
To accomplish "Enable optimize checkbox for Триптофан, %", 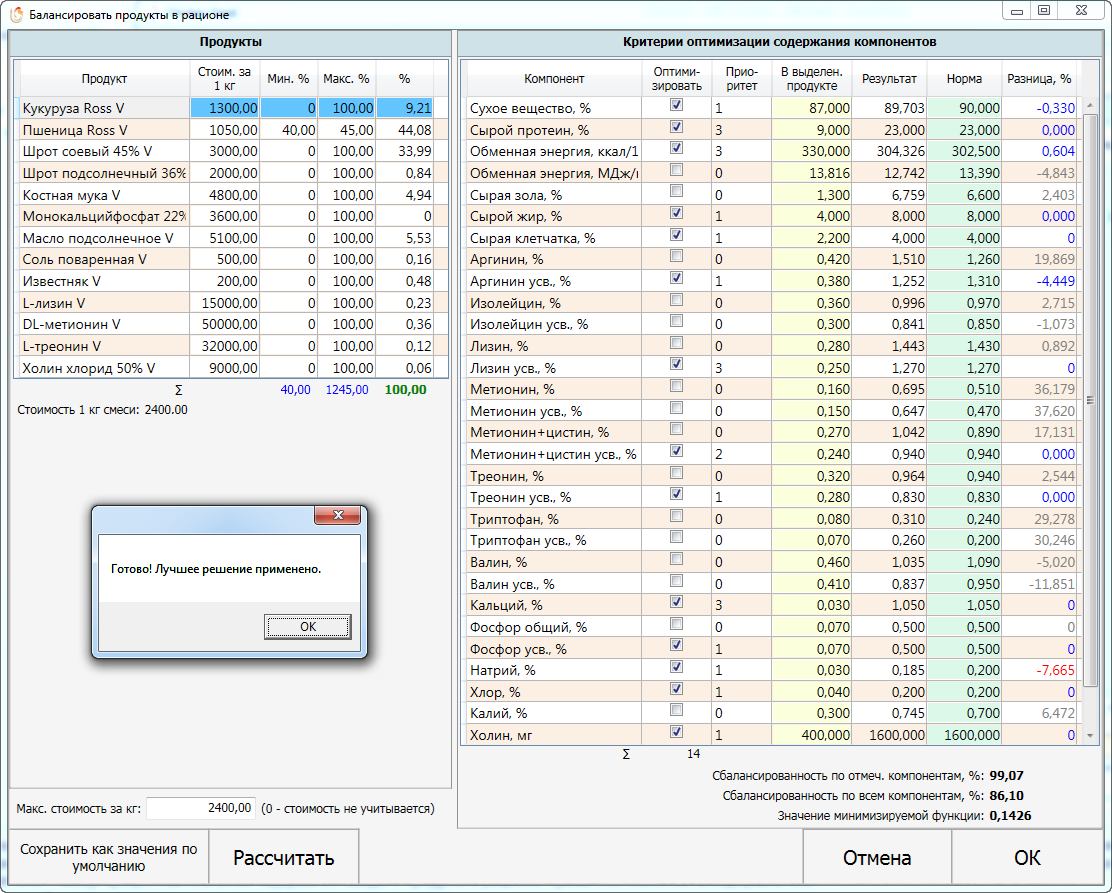I will tap(677, 516).
